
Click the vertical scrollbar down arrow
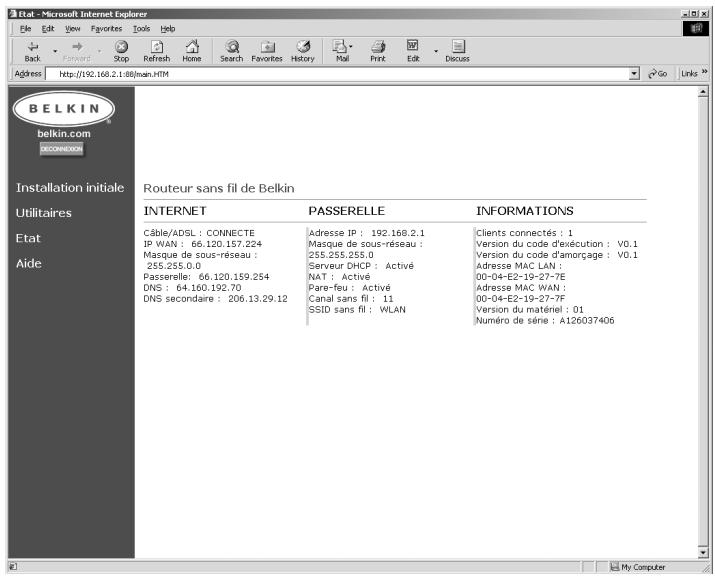click(703, 553)
